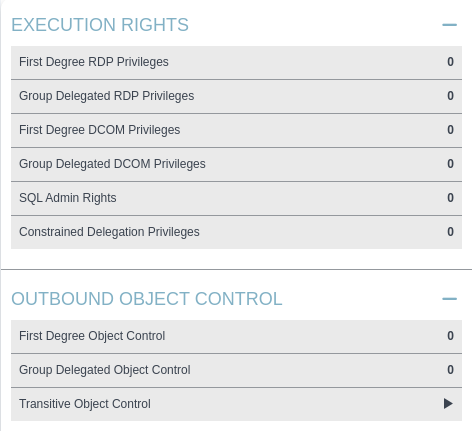This screenshot has height=431, width=472.
Task: Collapse the Execution Rights section
Action: click(449, 25)
